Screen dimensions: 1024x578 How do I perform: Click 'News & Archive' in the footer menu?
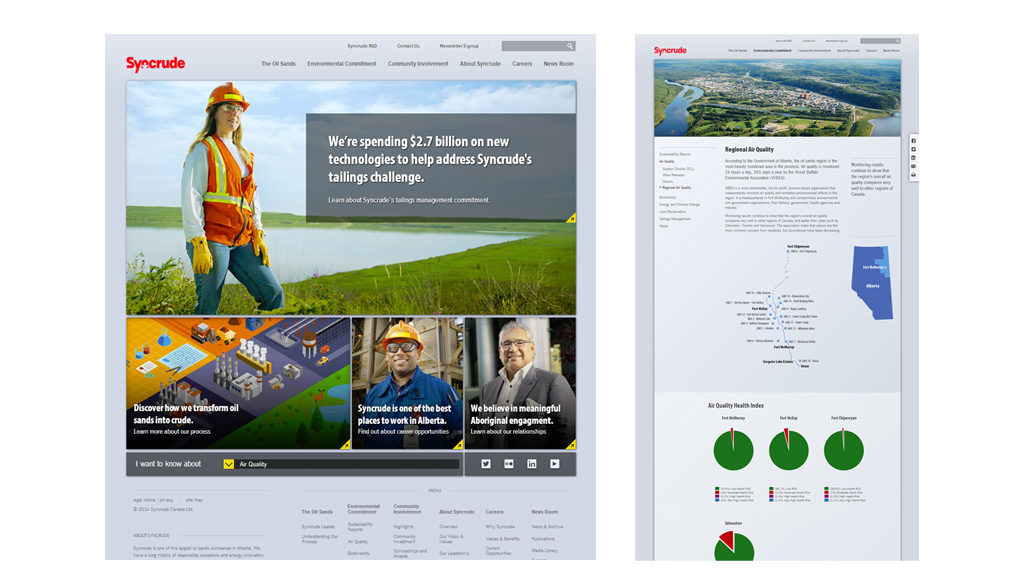click(547, 527)
